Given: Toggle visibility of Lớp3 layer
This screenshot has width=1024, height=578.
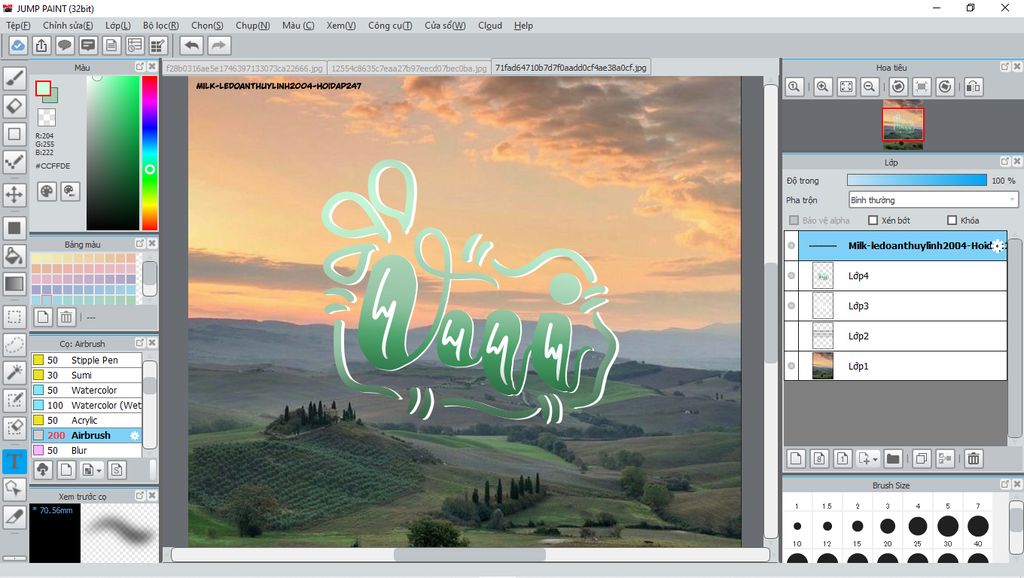Looking at the screenshot, I should pyautogui.click(x=792, y=306).
